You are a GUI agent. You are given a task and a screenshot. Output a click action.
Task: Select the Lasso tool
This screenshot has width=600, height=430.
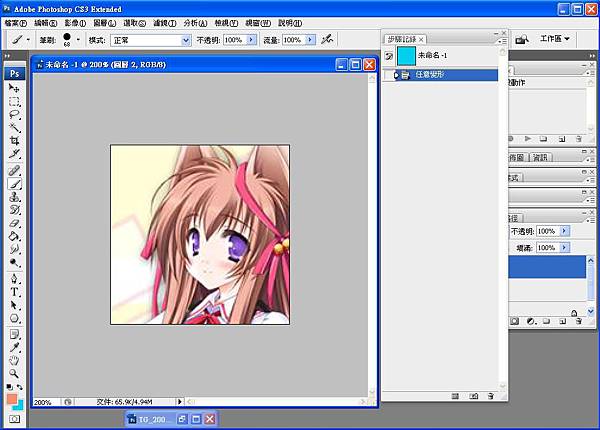(14, 115)
